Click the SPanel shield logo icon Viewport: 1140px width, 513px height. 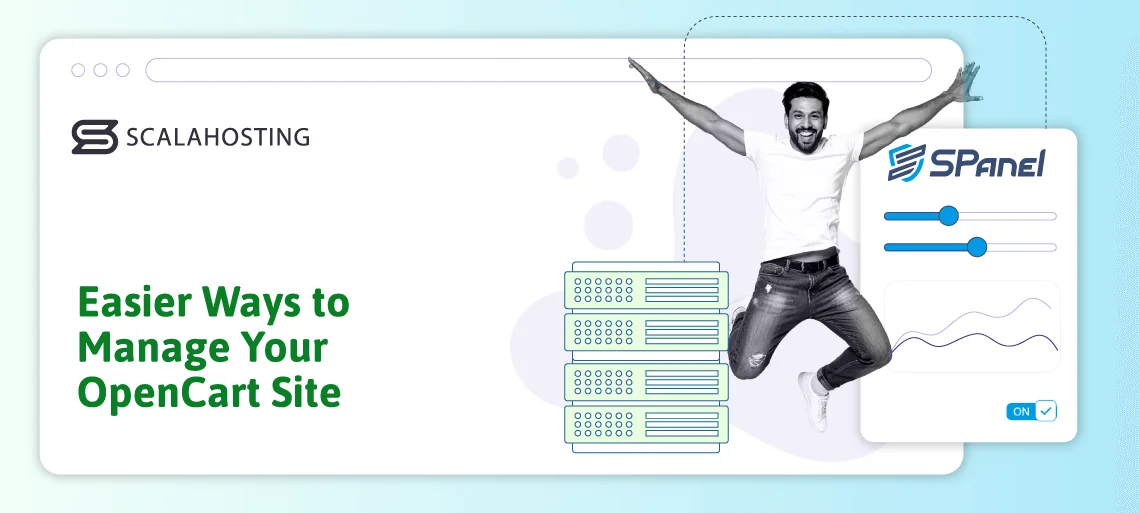[907, 162]
